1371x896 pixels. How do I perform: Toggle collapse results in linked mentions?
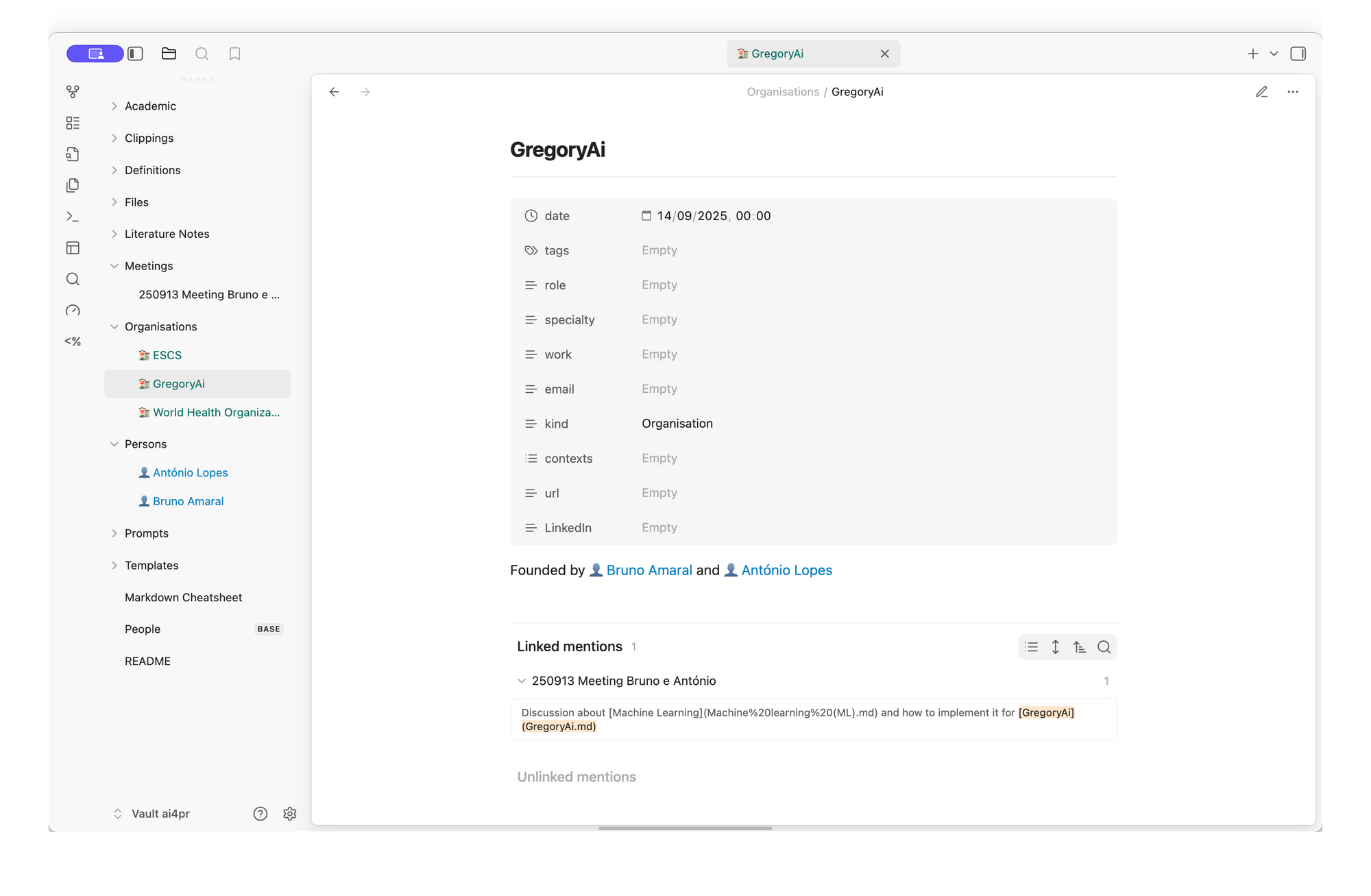point(1031,646)
